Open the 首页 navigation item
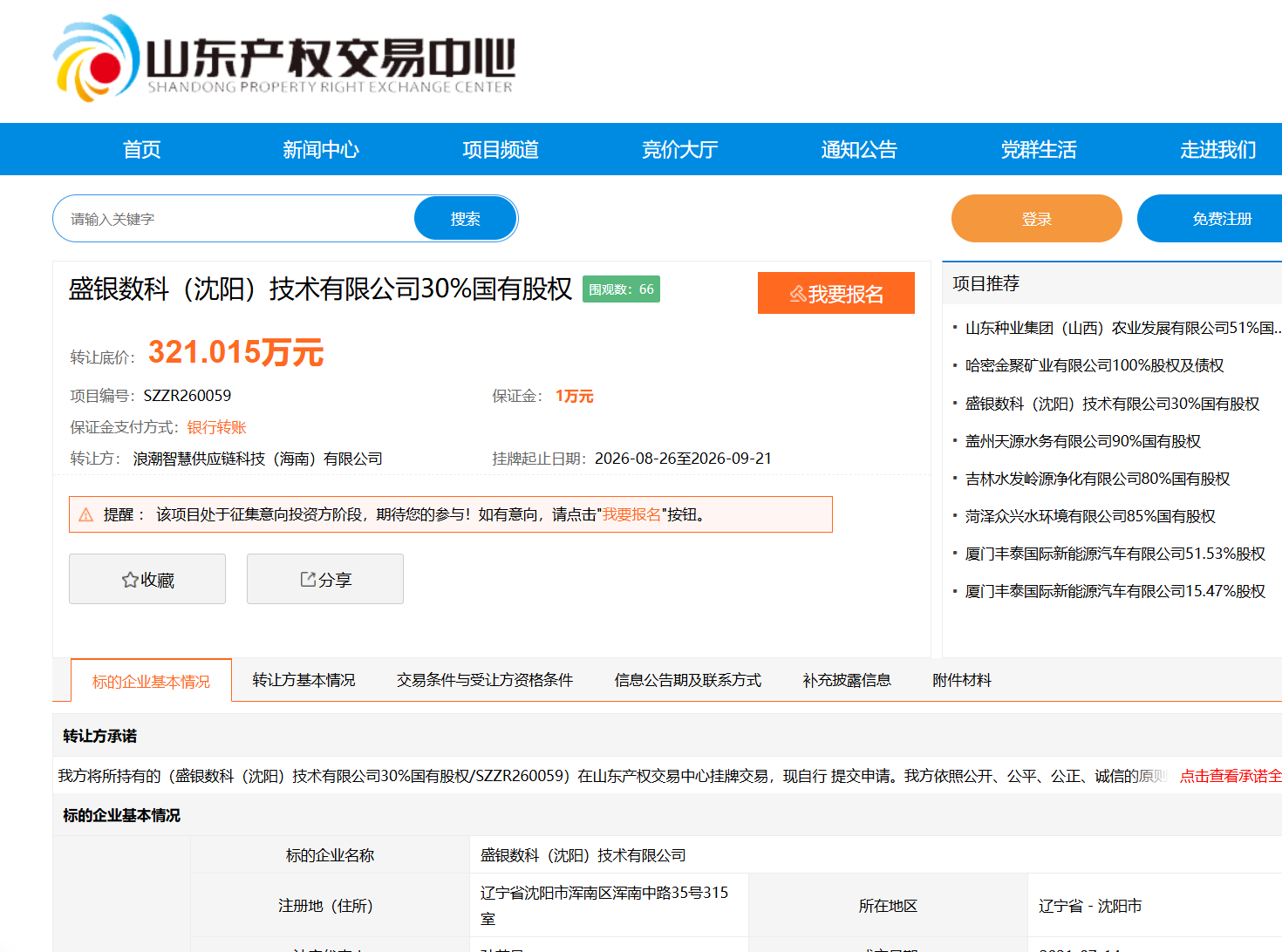 (x=142, y=149)
